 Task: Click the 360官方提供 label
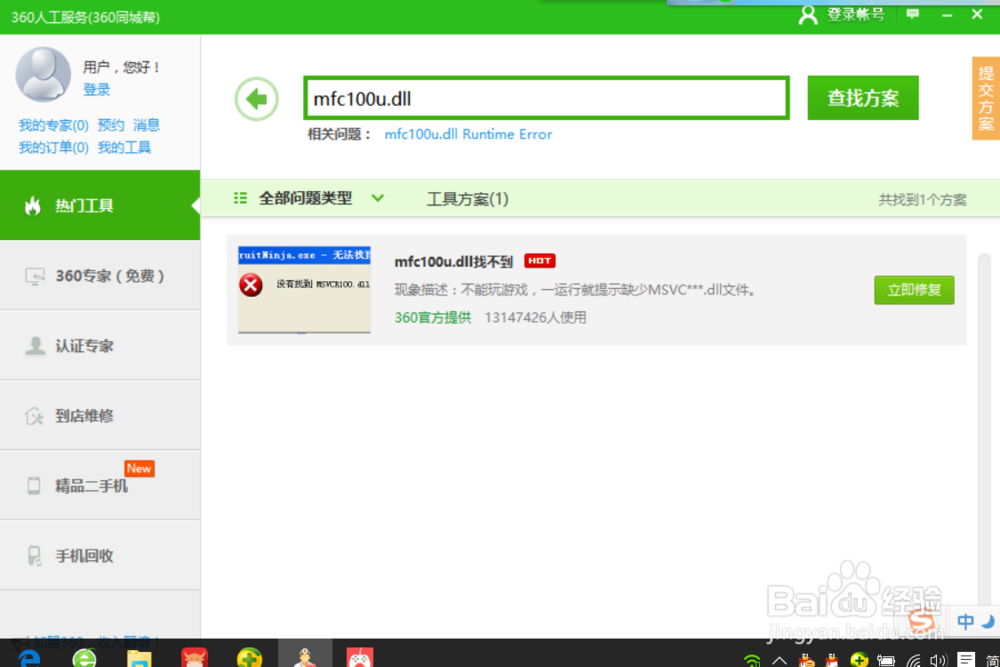tap(432, 318)
